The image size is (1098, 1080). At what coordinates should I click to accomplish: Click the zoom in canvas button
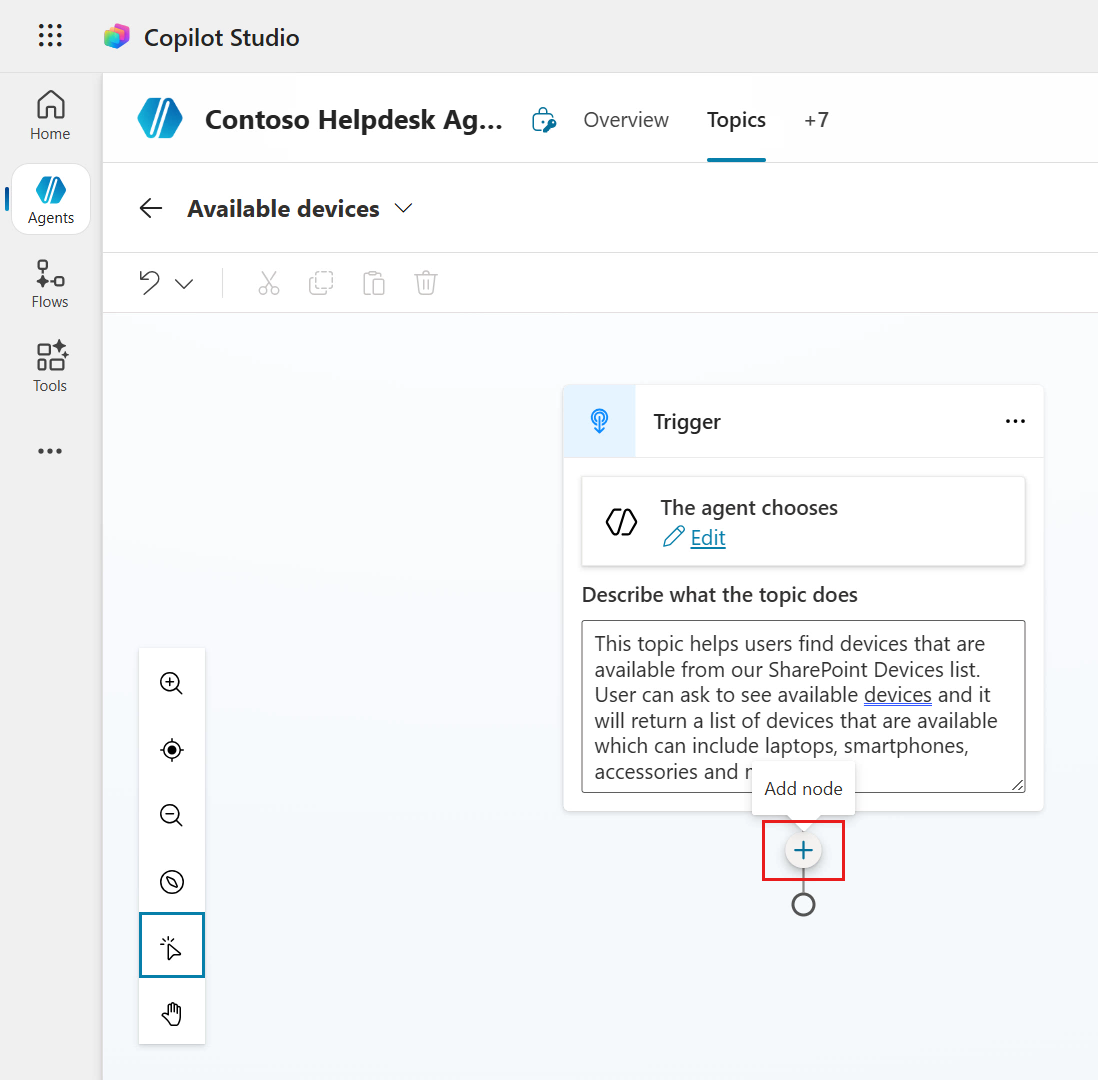coord(172,683)
